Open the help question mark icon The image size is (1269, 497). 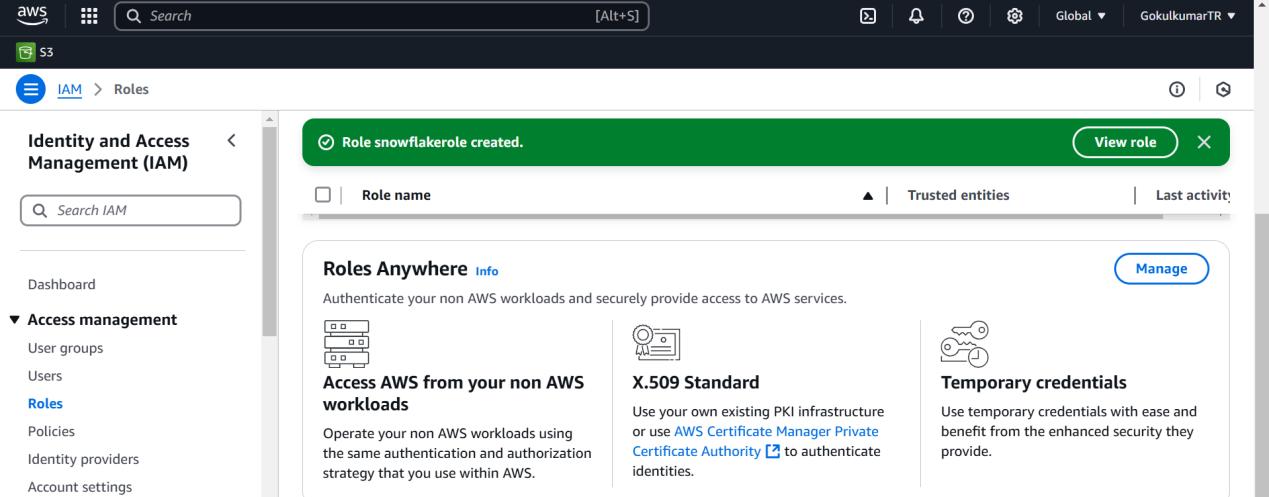click(966, 16)
